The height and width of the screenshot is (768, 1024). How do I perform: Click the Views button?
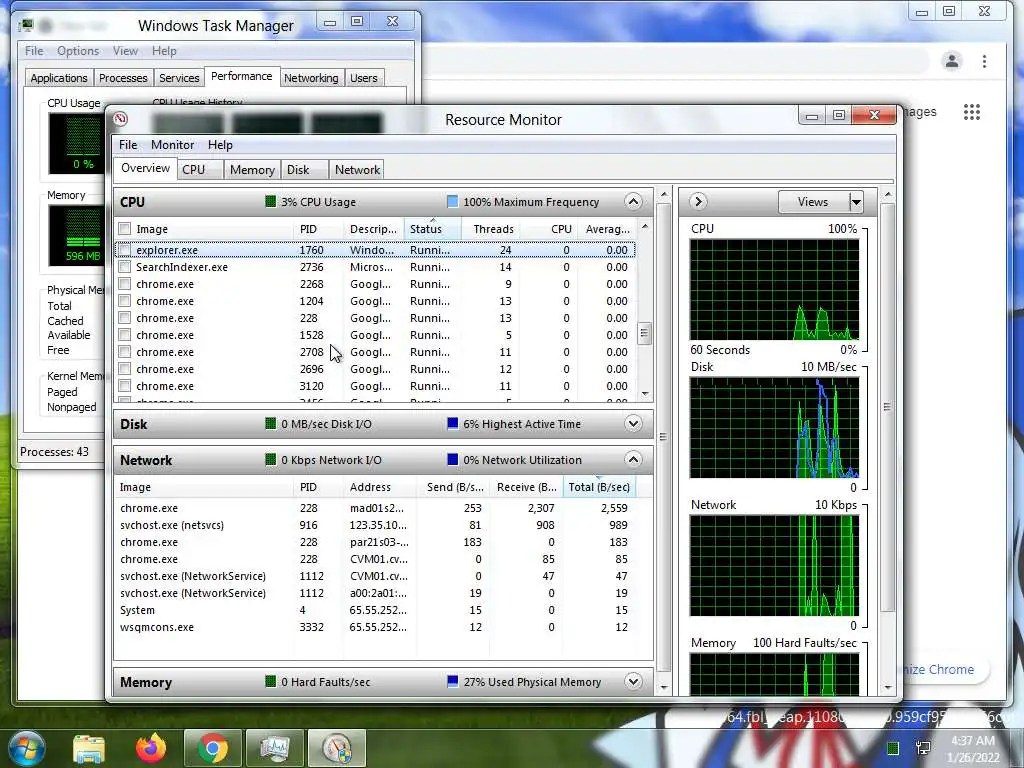coord(813,202)
